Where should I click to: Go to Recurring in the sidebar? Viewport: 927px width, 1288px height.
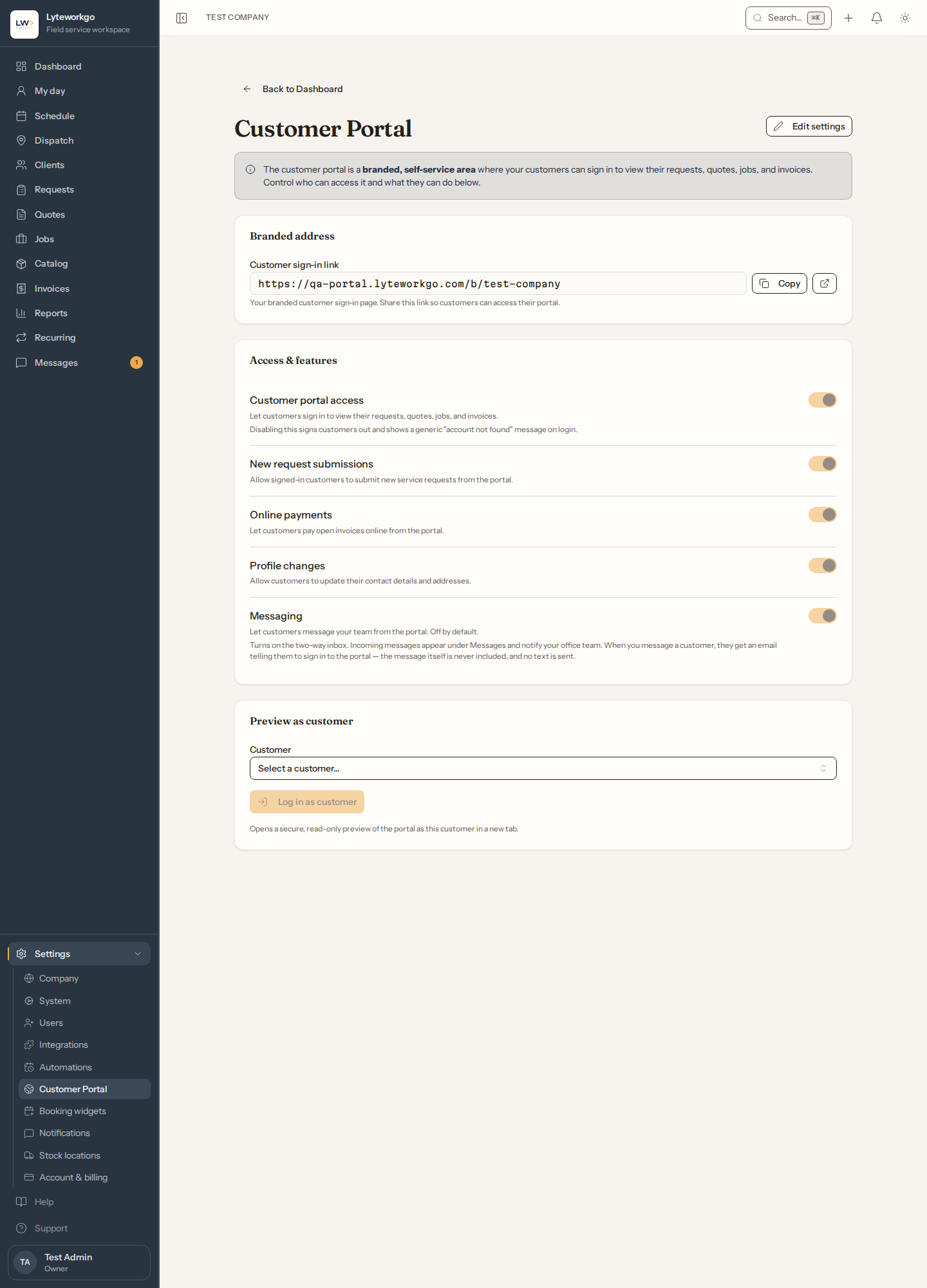coord(80,337)
